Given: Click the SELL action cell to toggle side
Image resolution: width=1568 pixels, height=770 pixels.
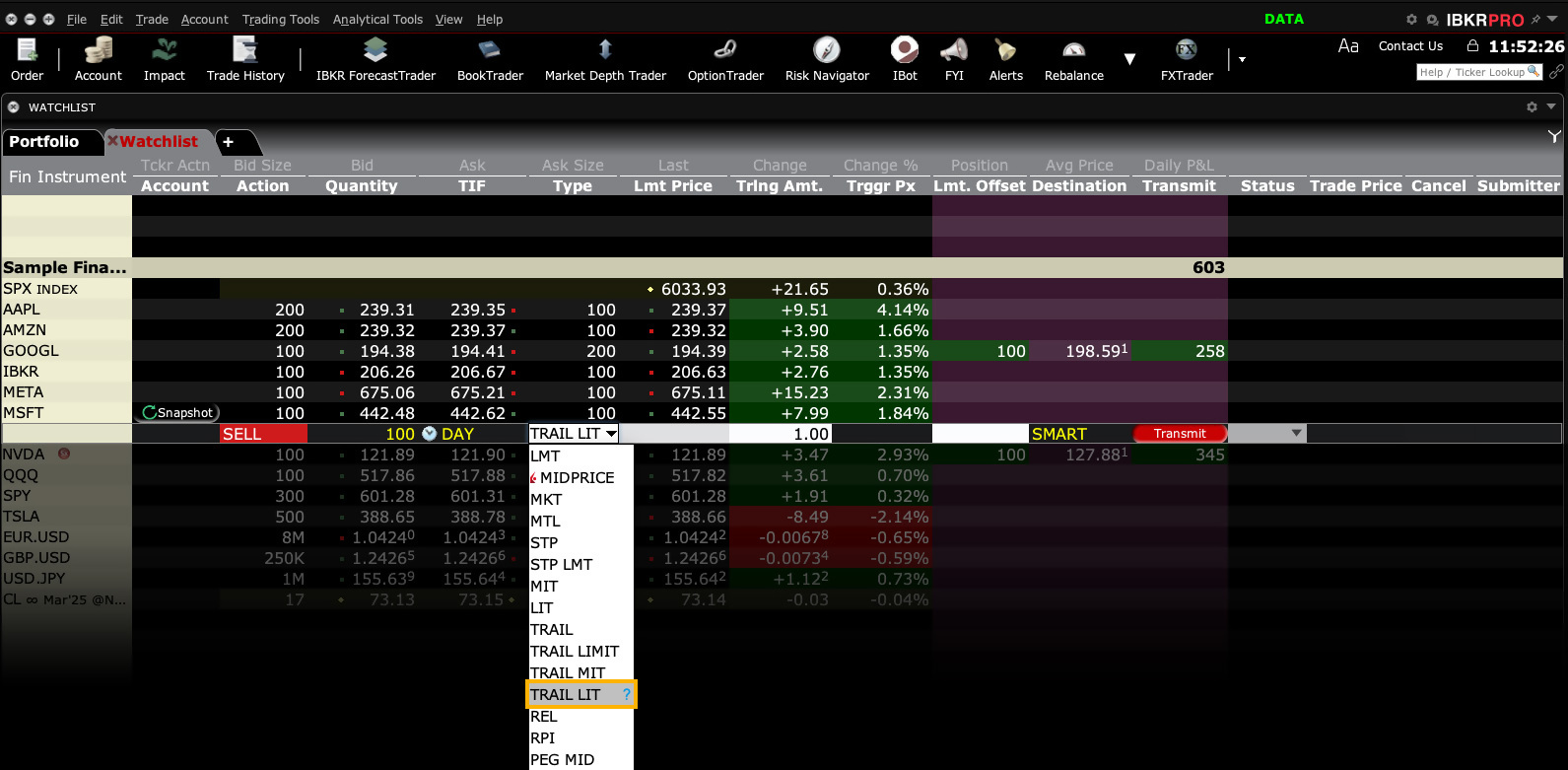Looking at the screenshot, I should 263,434.
